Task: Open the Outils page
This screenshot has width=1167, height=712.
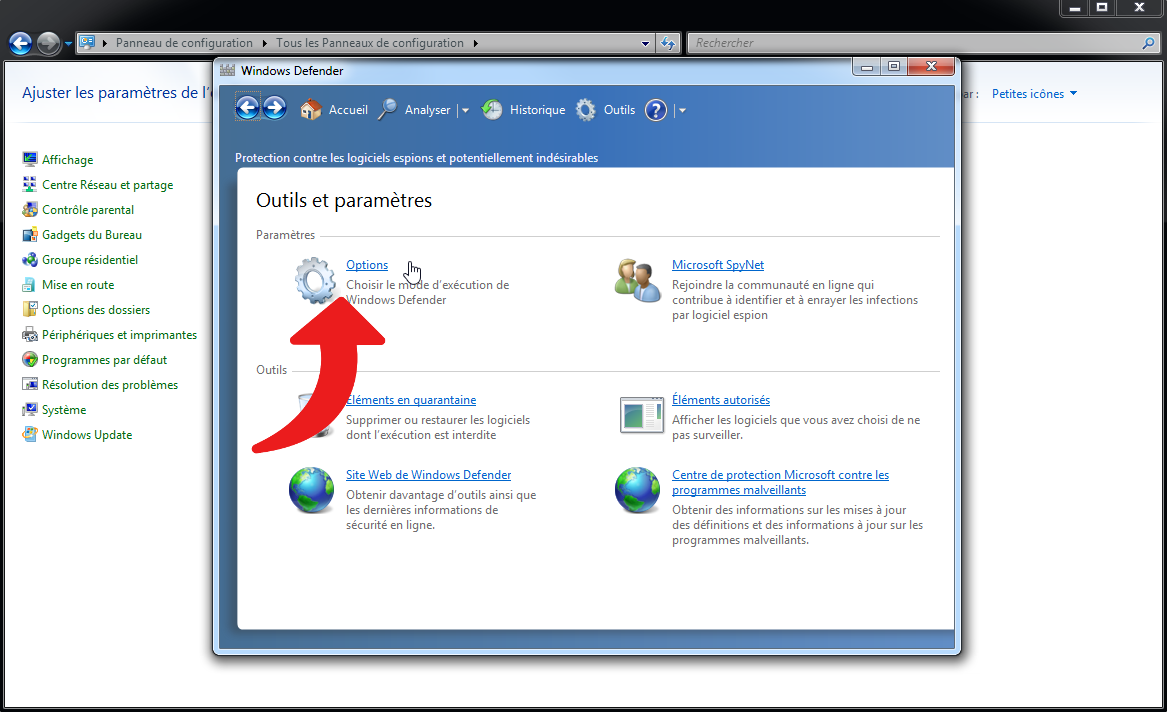Action: tap(619, 110)
